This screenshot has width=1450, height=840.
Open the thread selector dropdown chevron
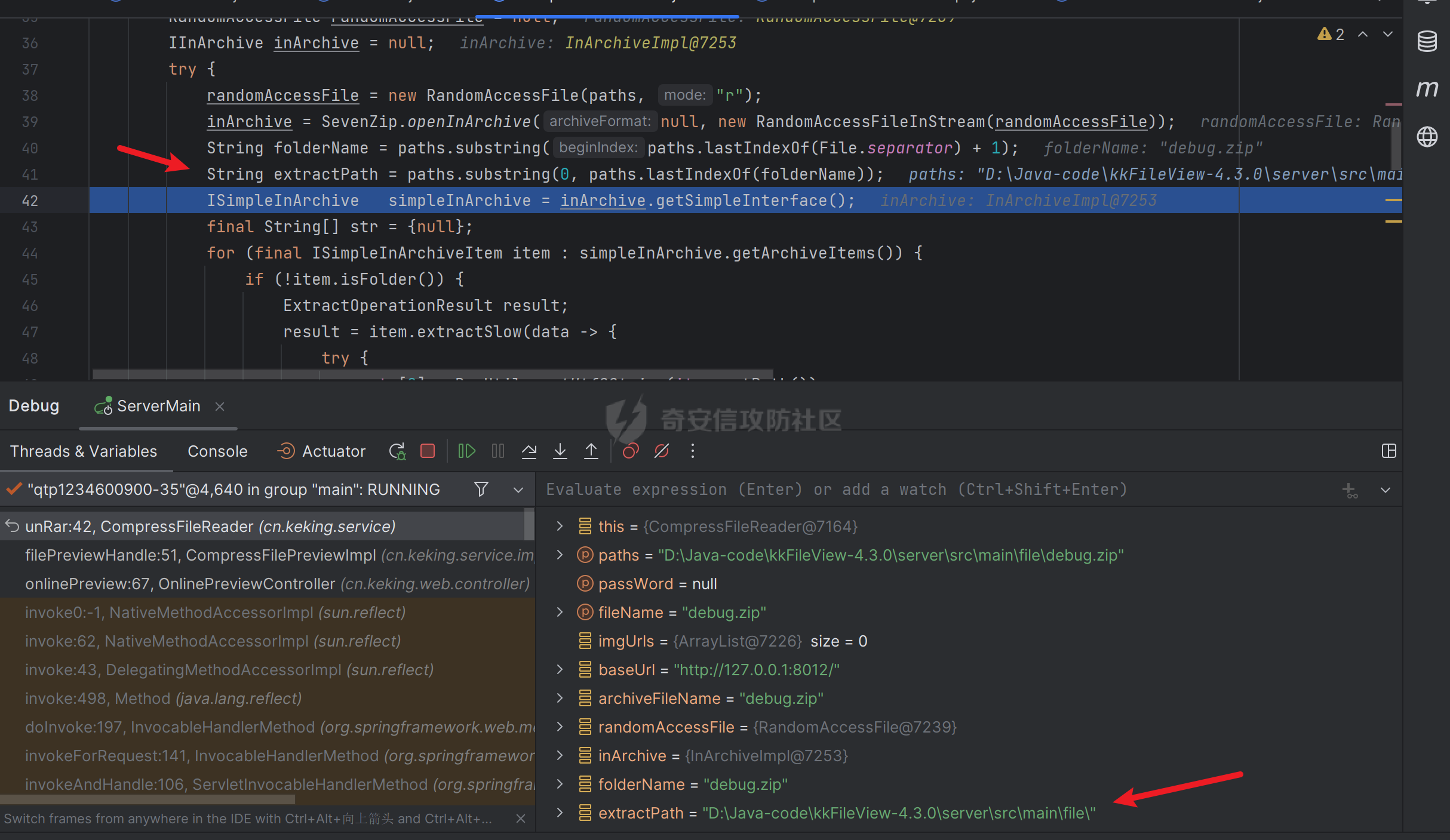pos(518,490)
